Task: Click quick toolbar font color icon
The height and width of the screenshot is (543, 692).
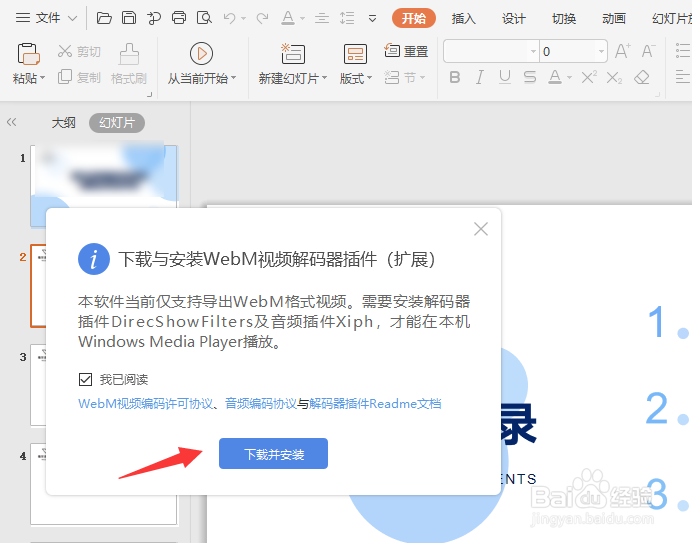Action: tap(288, 18)
